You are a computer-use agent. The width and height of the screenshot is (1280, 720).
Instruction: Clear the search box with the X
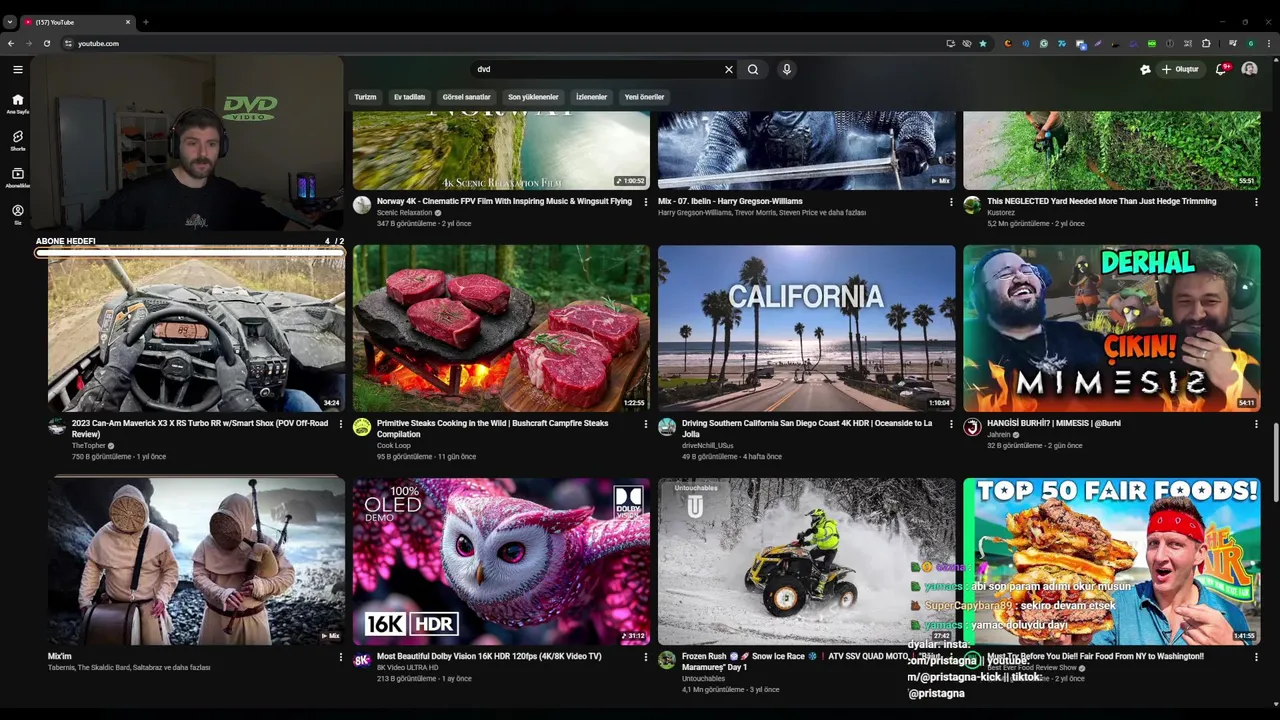click(729, 69)
